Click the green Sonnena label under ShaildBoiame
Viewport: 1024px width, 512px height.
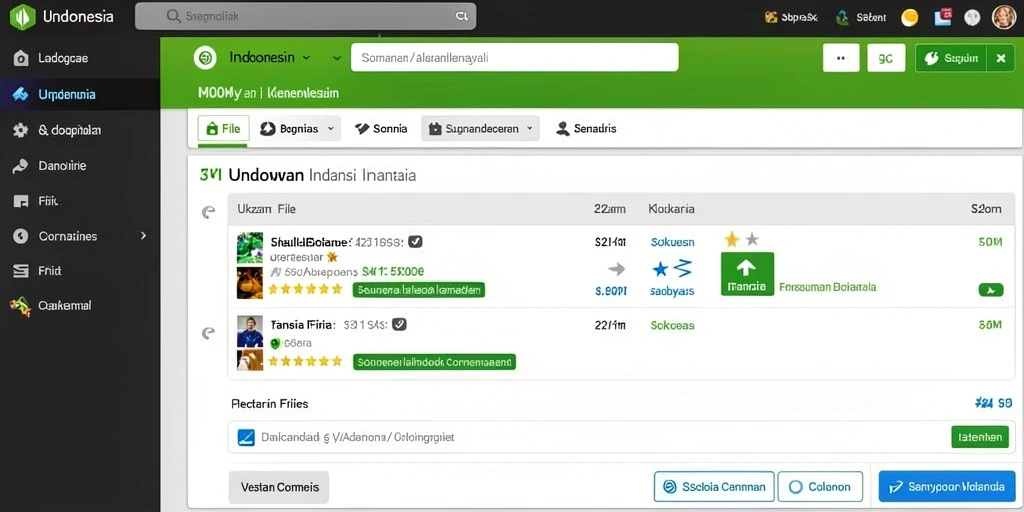pyautogui.click(x=419, y=290)
